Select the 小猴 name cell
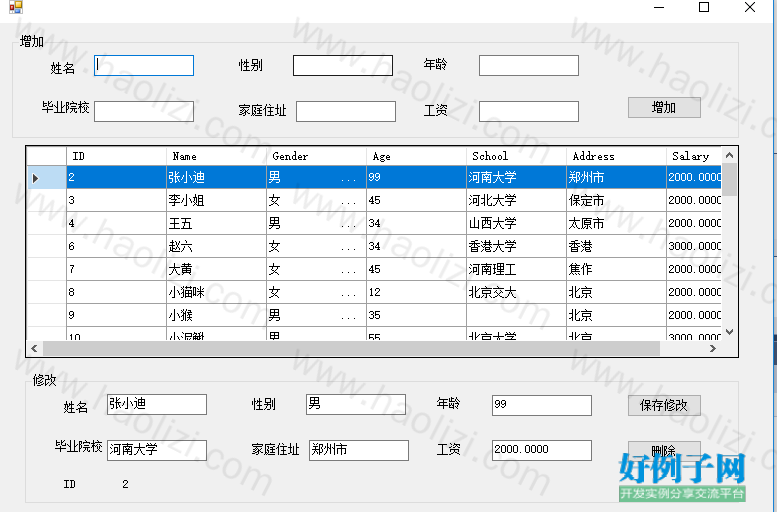This screenshot has width=777, height=512. coord(217,315)
